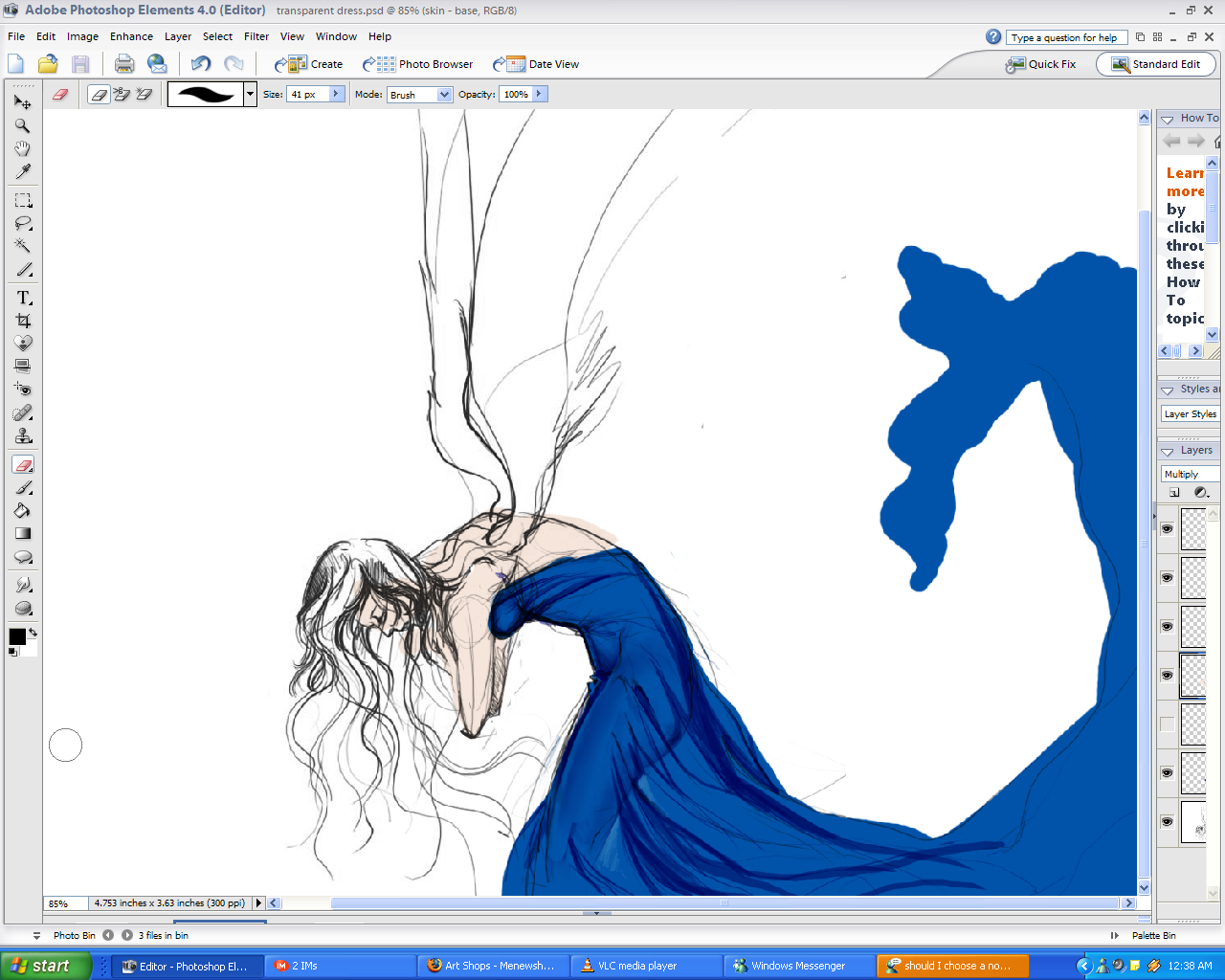The image size is (1225, 980).
Task: Open the Filter menu
Action: (256, 36)
